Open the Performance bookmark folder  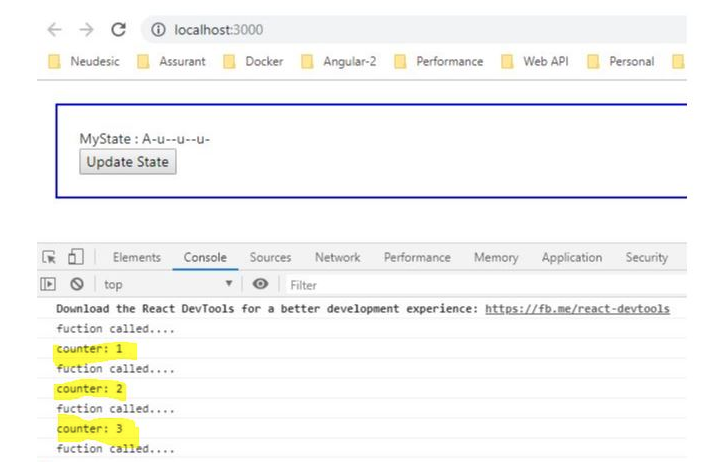click(439, 62)
